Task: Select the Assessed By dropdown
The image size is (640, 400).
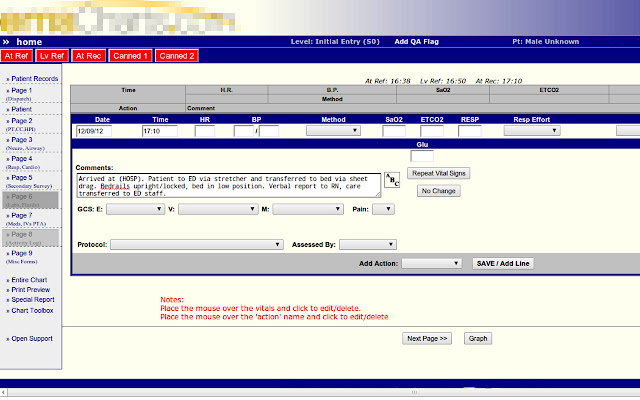Action: pyautogui.click(x=367, y=244)
